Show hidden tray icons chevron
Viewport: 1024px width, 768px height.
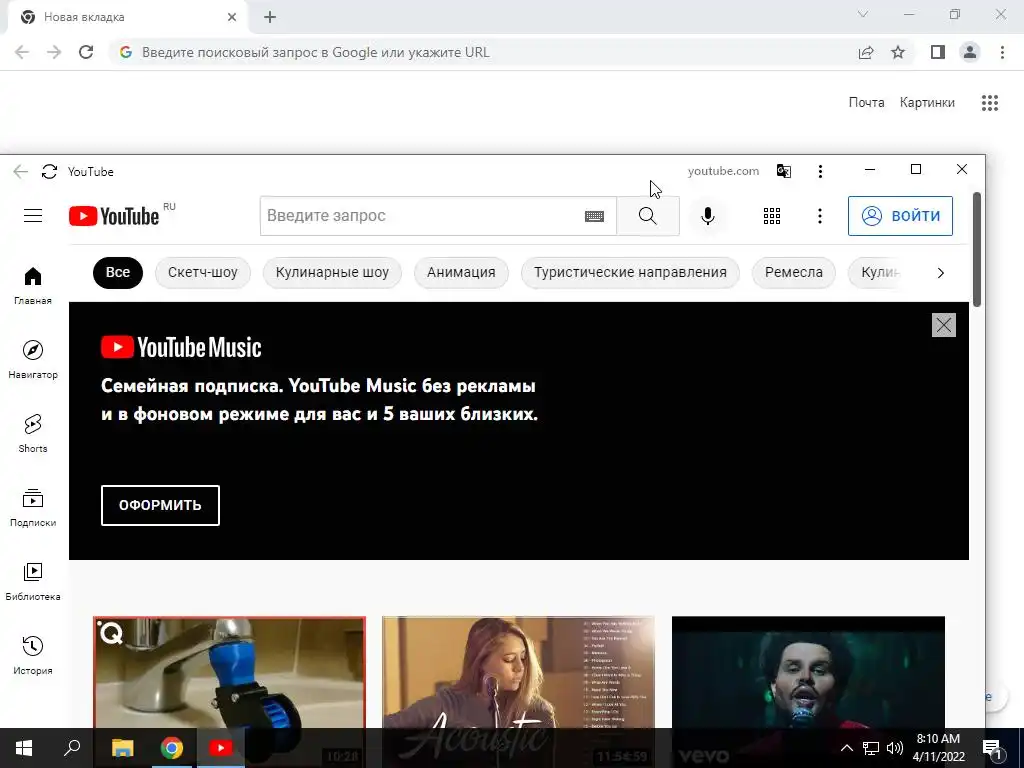tap(846, 748)
